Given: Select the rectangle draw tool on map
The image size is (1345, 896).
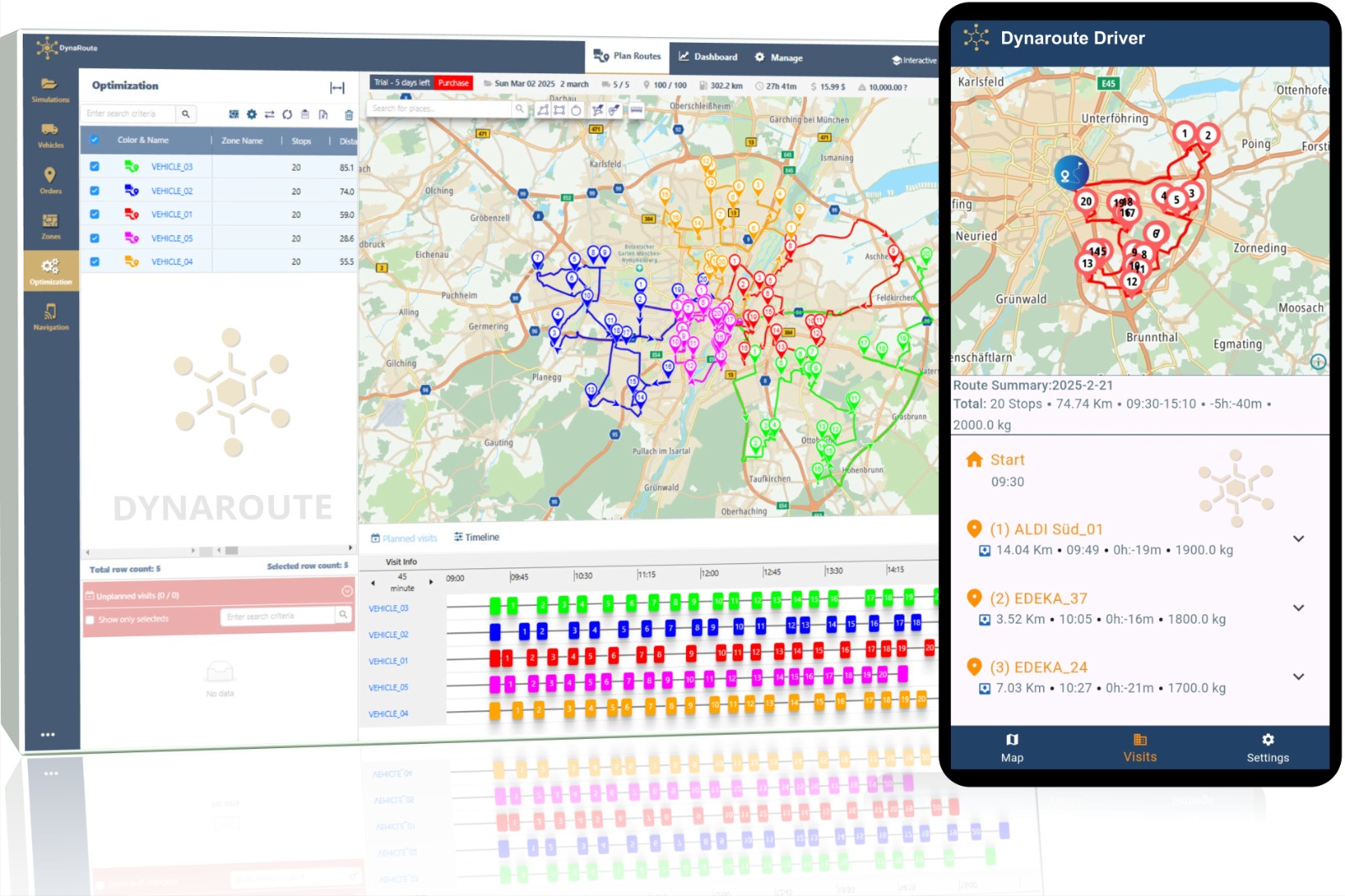Looking at the screenshot, I should coord(559,110).
